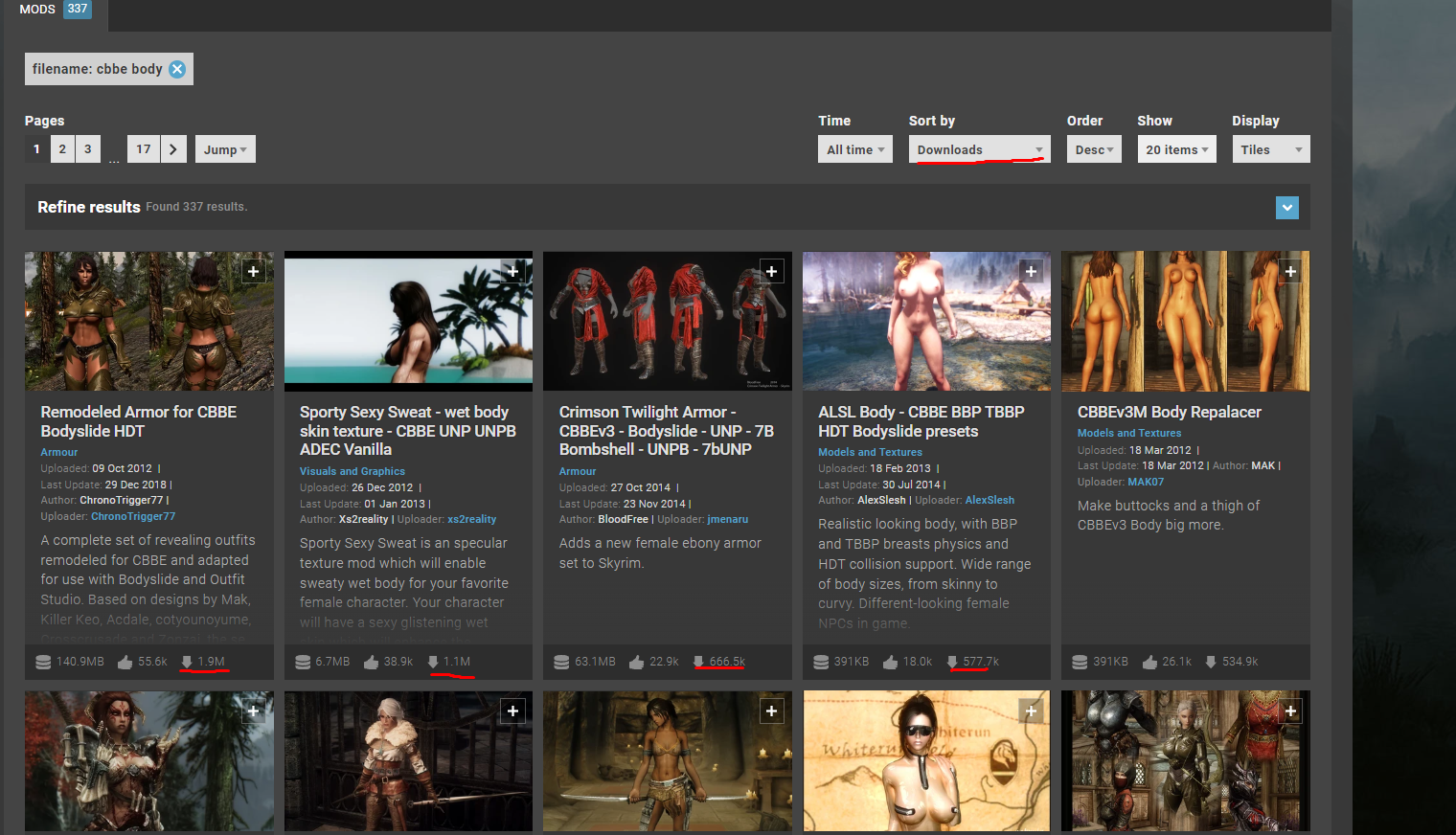1456x835 pixels.
Task: Remove the 'filename: cbbe body' filter
Action: click(x=177, y=69)
